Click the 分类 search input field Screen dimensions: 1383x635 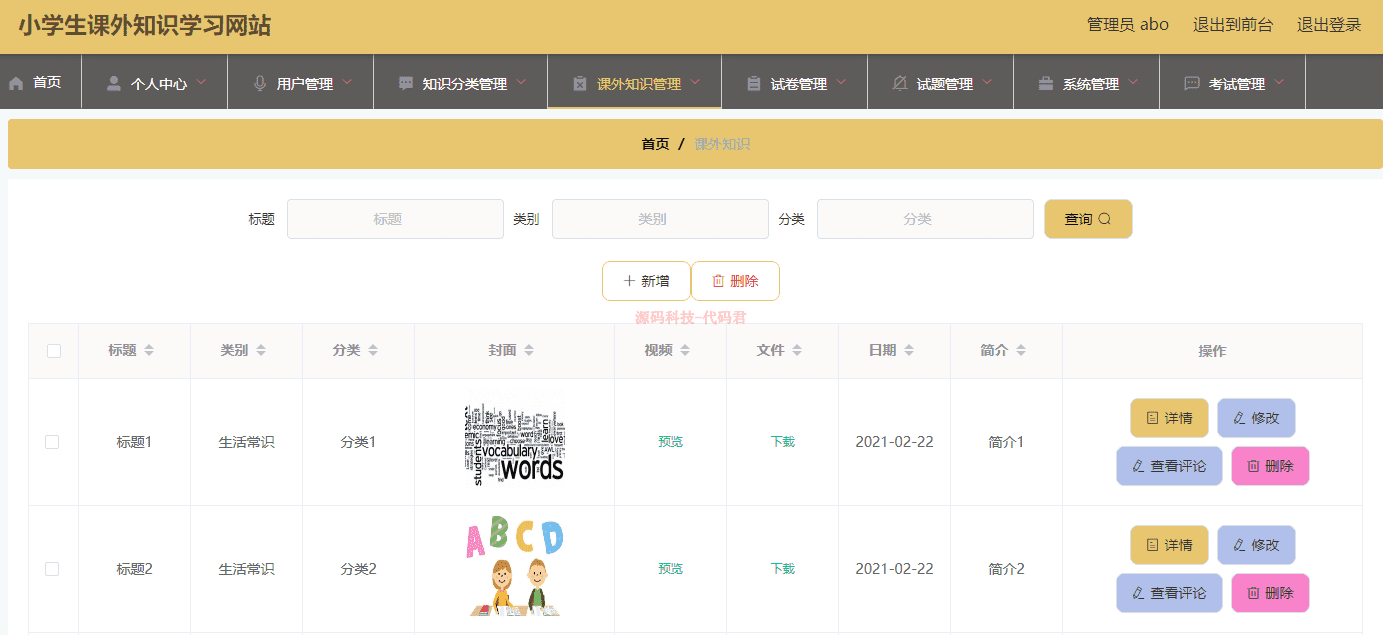[925, 219]
